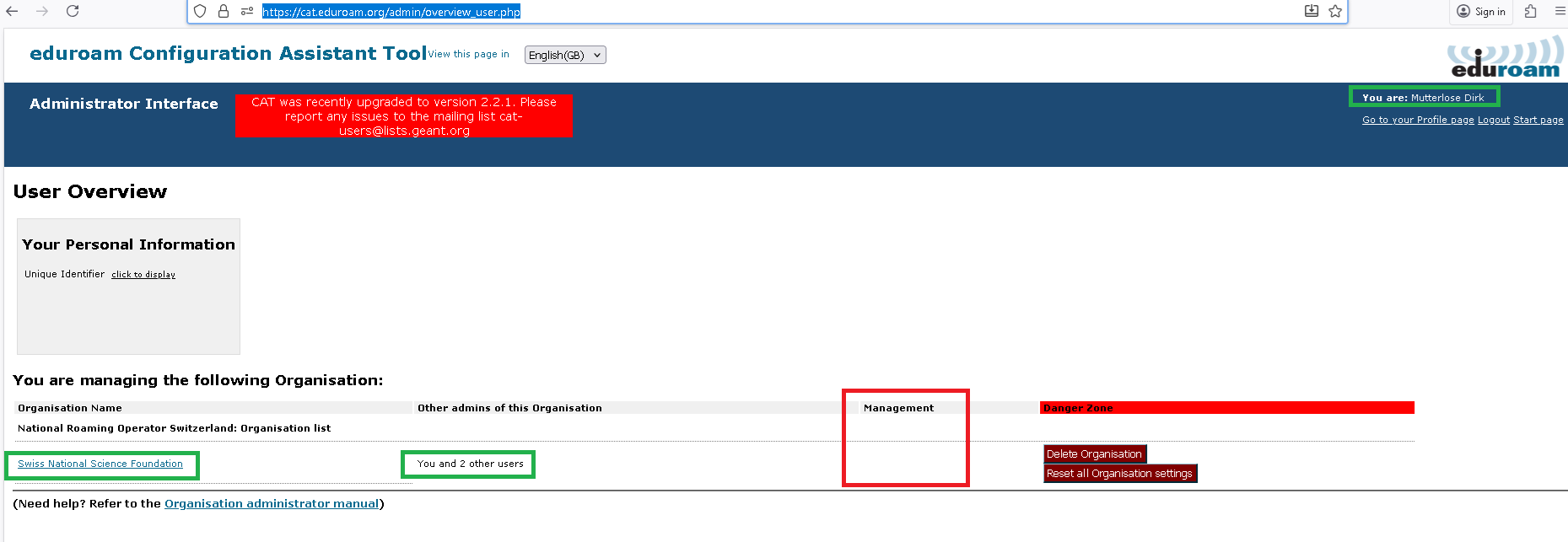Open the extensions puzzle-piece icon
The height and width of the screenshot is (542, 1568).
1530,11
